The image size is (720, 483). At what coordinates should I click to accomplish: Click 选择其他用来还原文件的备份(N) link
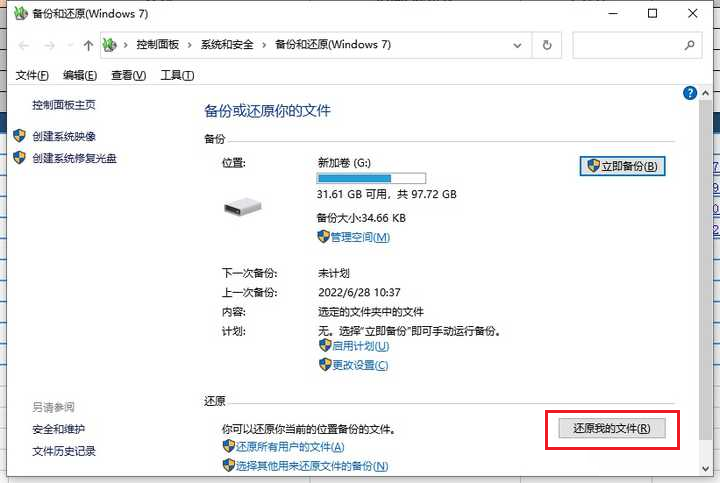[312, 466]
